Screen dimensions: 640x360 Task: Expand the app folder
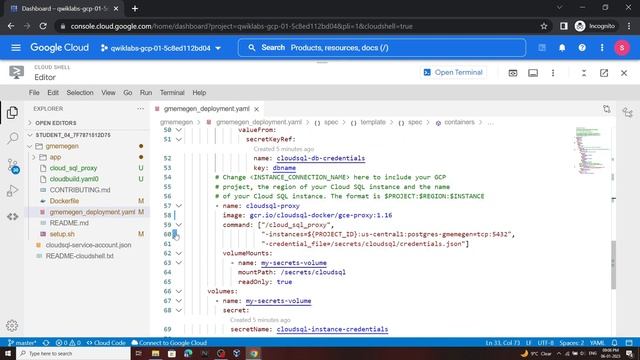[x=34, y=157]
